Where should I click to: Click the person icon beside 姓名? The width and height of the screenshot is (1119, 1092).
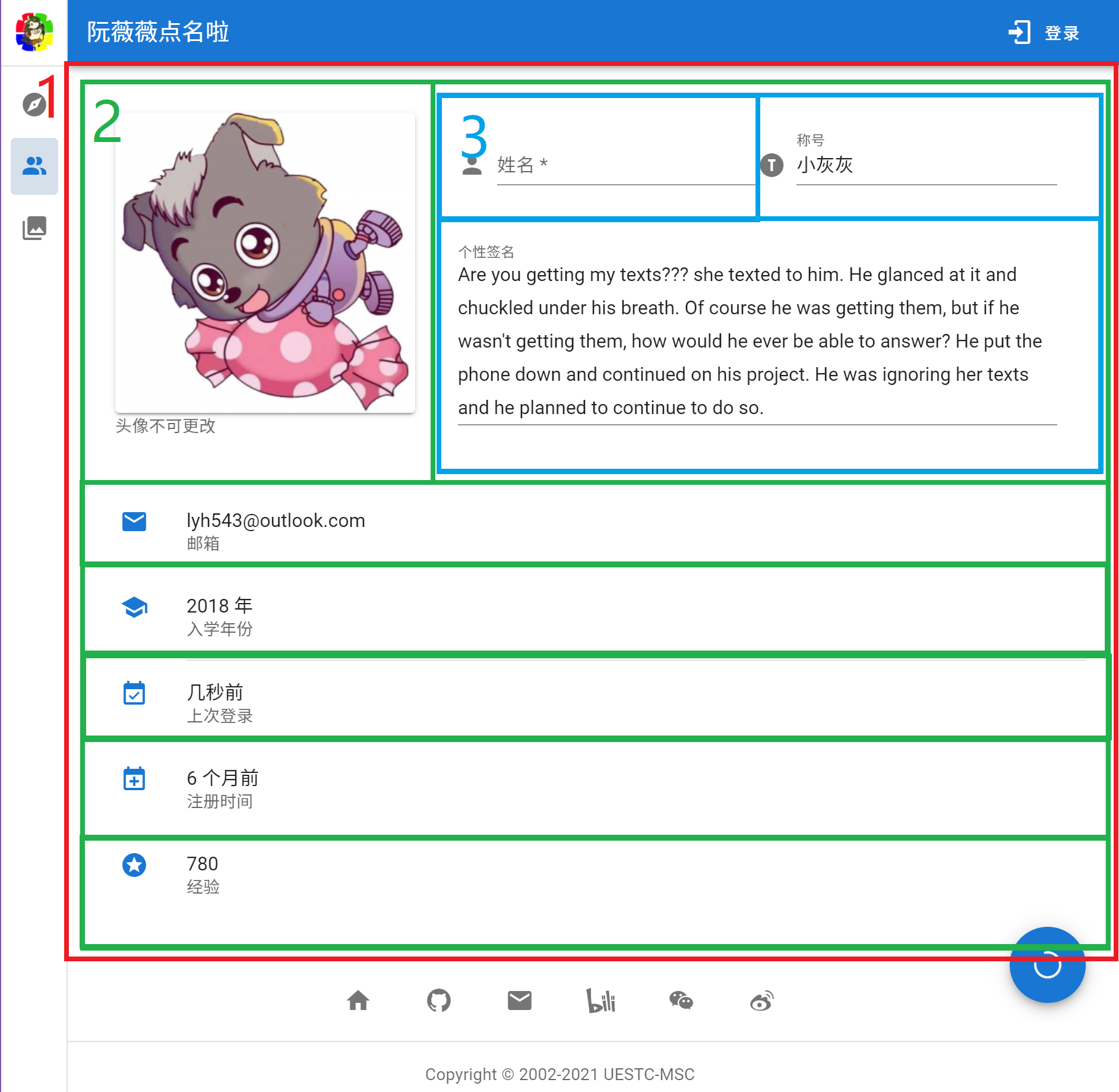click(x=472, y=165)
